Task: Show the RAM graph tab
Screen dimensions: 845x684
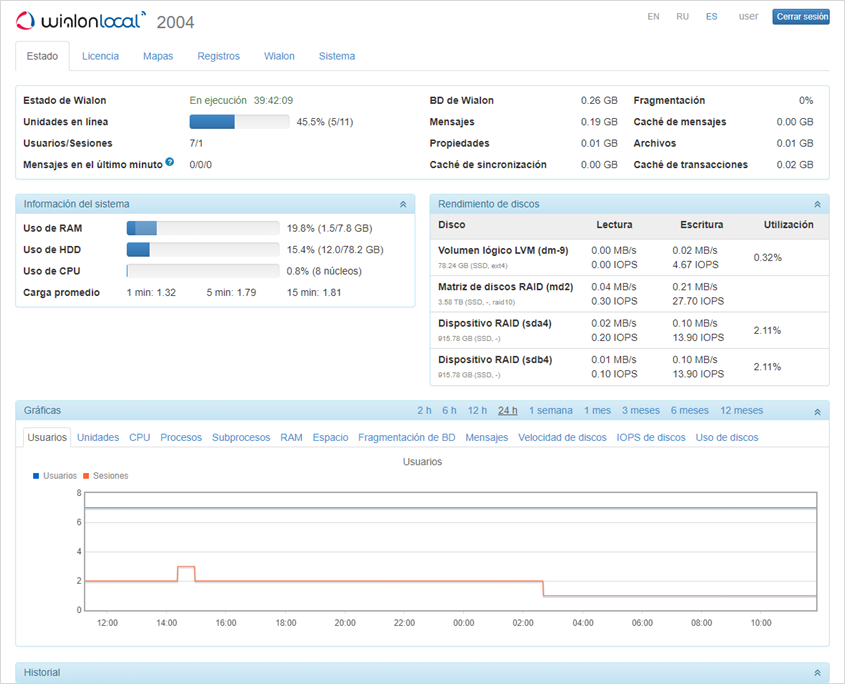Action: [x=291, y=438]
